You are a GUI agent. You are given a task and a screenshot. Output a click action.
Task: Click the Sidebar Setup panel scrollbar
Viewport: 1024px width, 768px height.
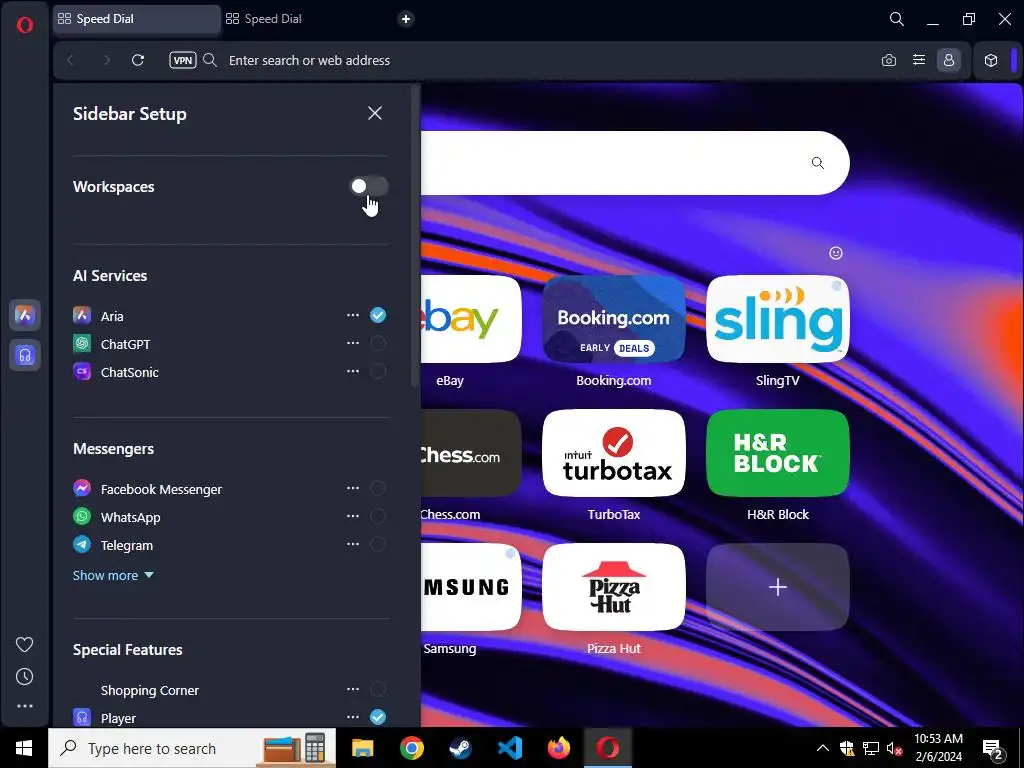tap(415, 235)
